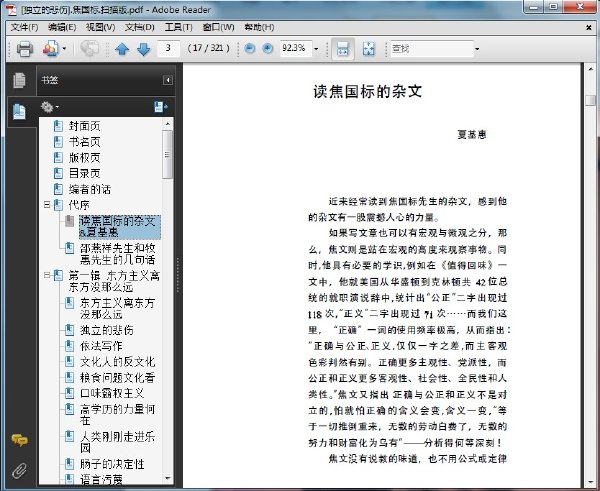Go to next page with down arrow
600x491 pixels.
pos(143,49)
